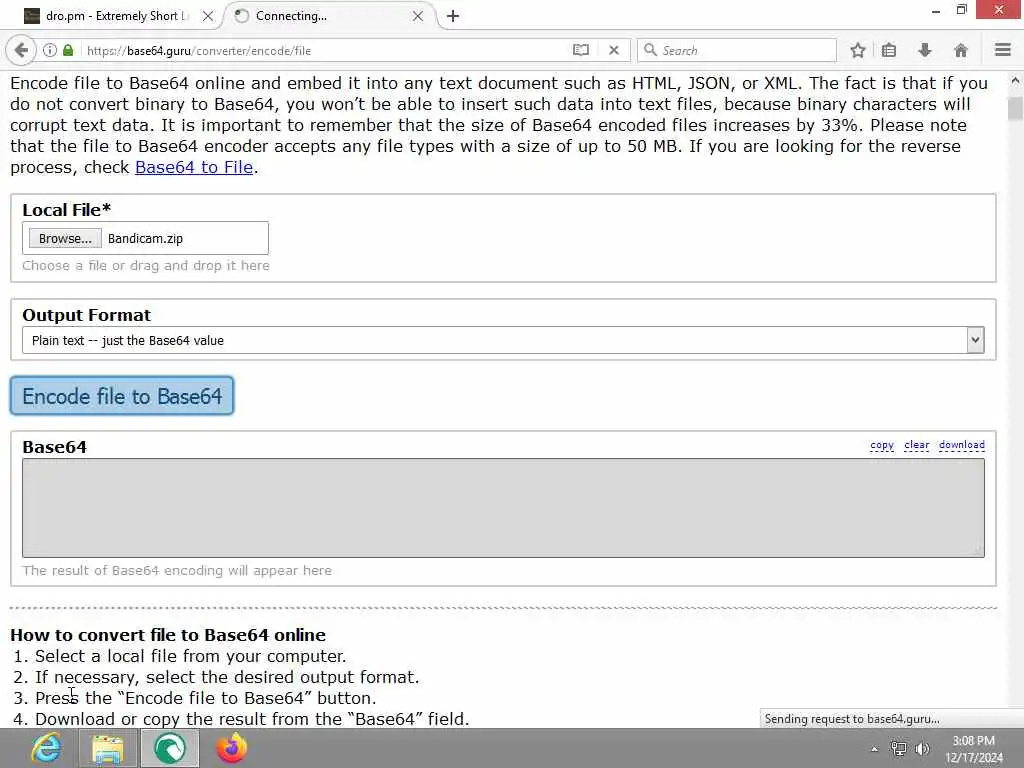
Task: Open File Explorer from taskbar
Action: tap(108, 748)
